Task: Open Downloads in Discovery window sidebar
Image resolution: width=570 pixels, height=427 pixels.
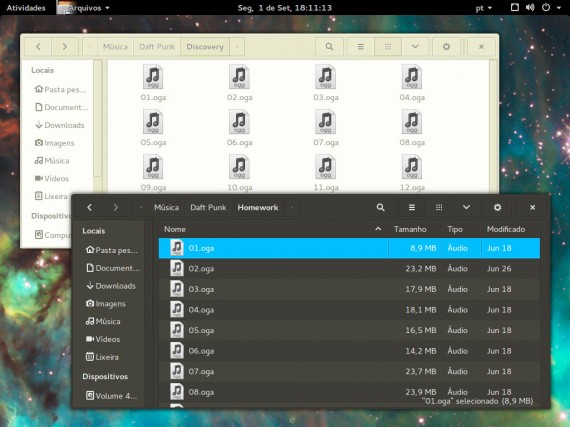Action: point(60,125)
